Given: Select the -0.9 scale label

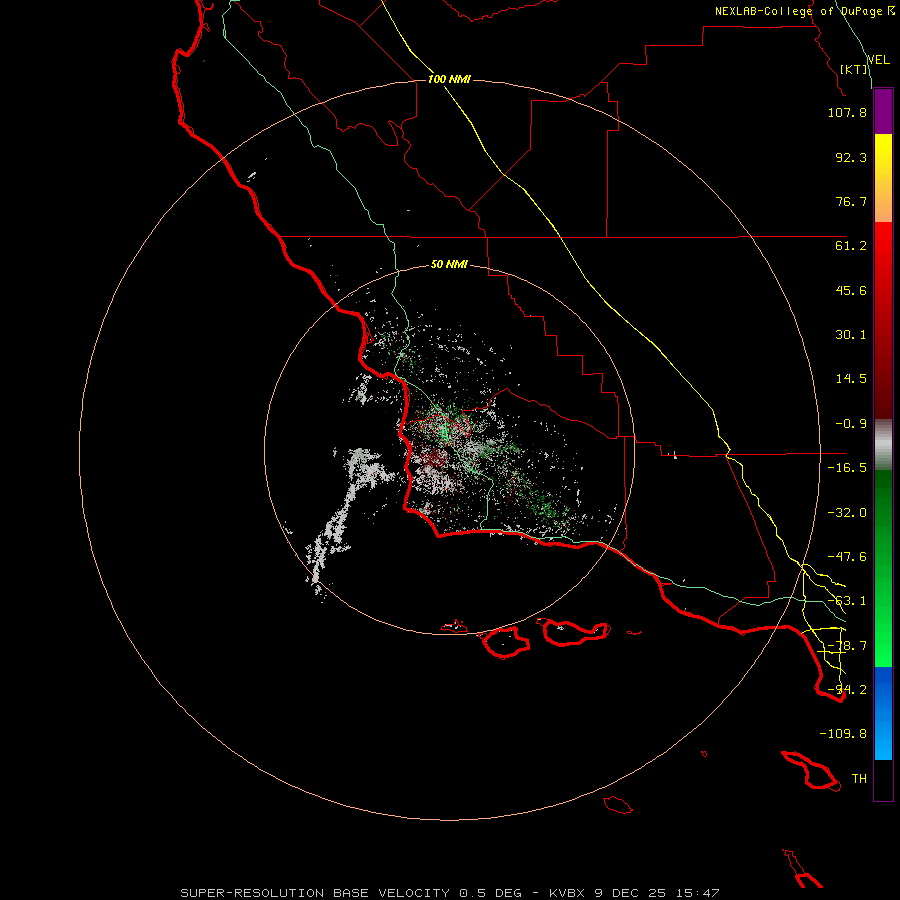Looking at the screenshot, I should pos(851,424).
